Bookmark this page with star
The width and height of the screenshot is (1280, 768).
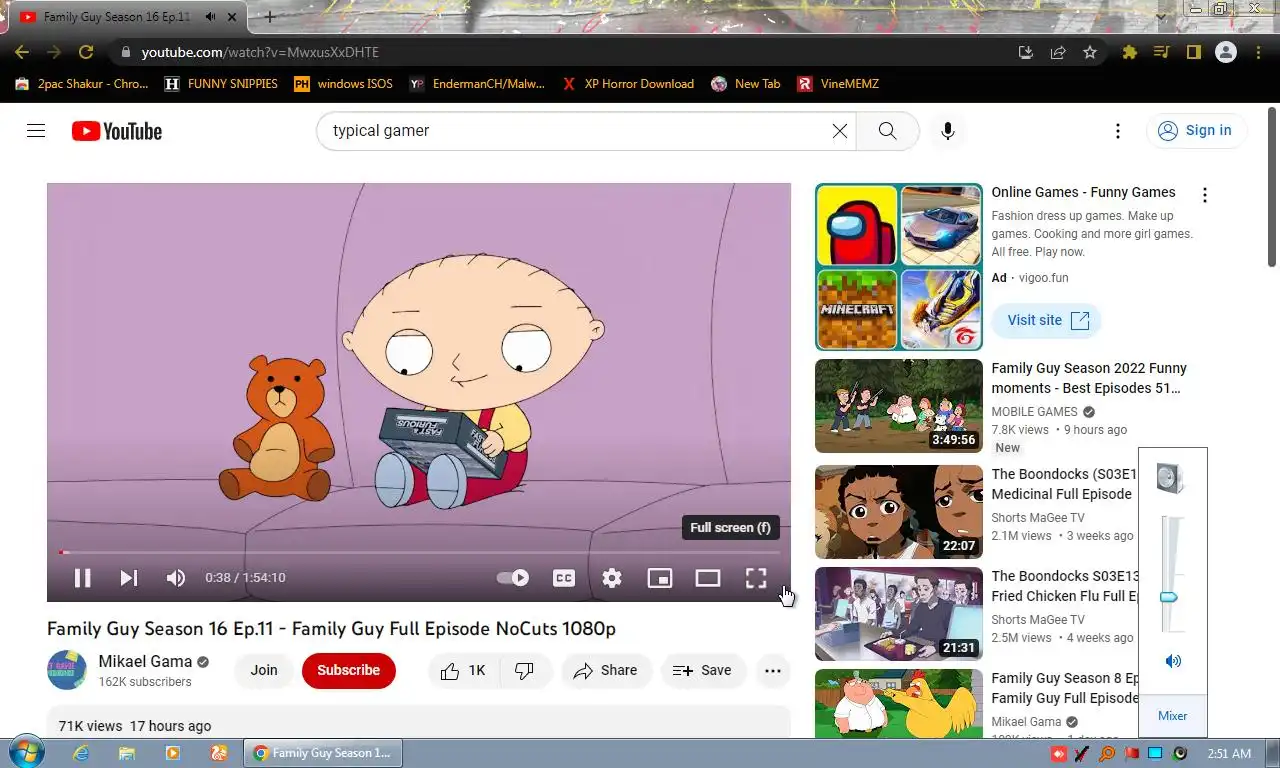click(1090, 52)
